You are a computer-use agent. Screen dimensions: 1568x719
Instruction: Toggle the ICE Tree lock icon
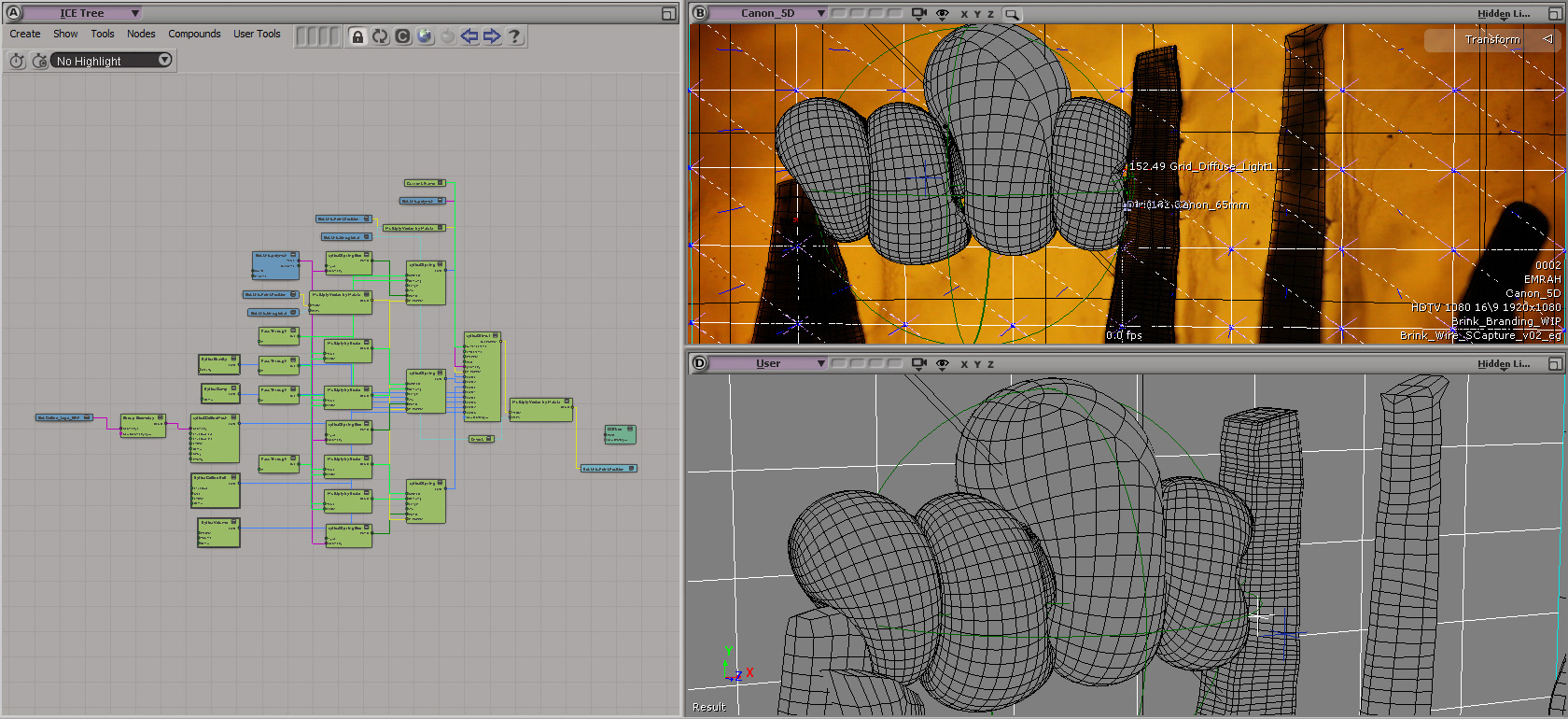point(357,36)
